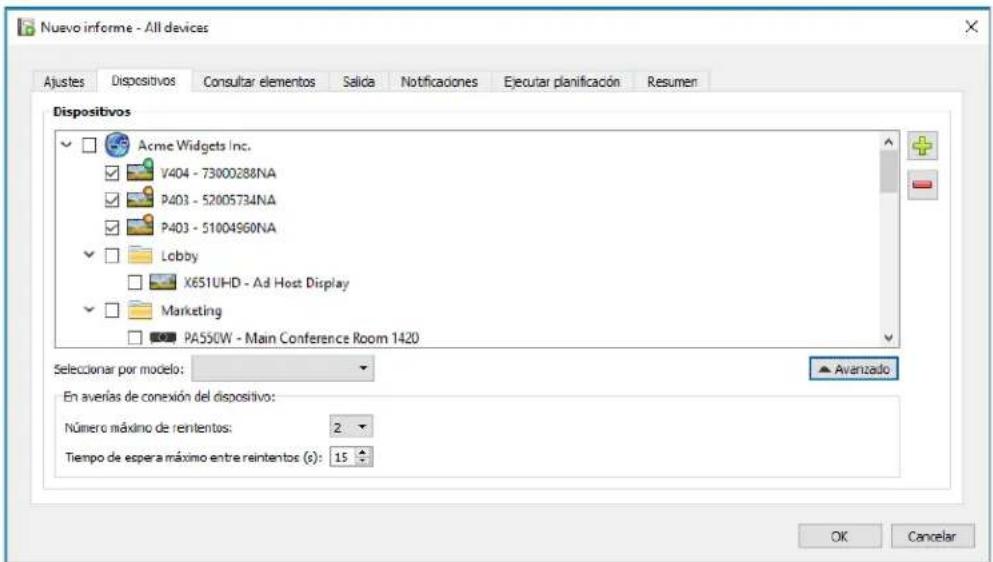Click the green plus add device icon
The width and height of the screenshot is (993, 562).
click(x=922, y=146)
